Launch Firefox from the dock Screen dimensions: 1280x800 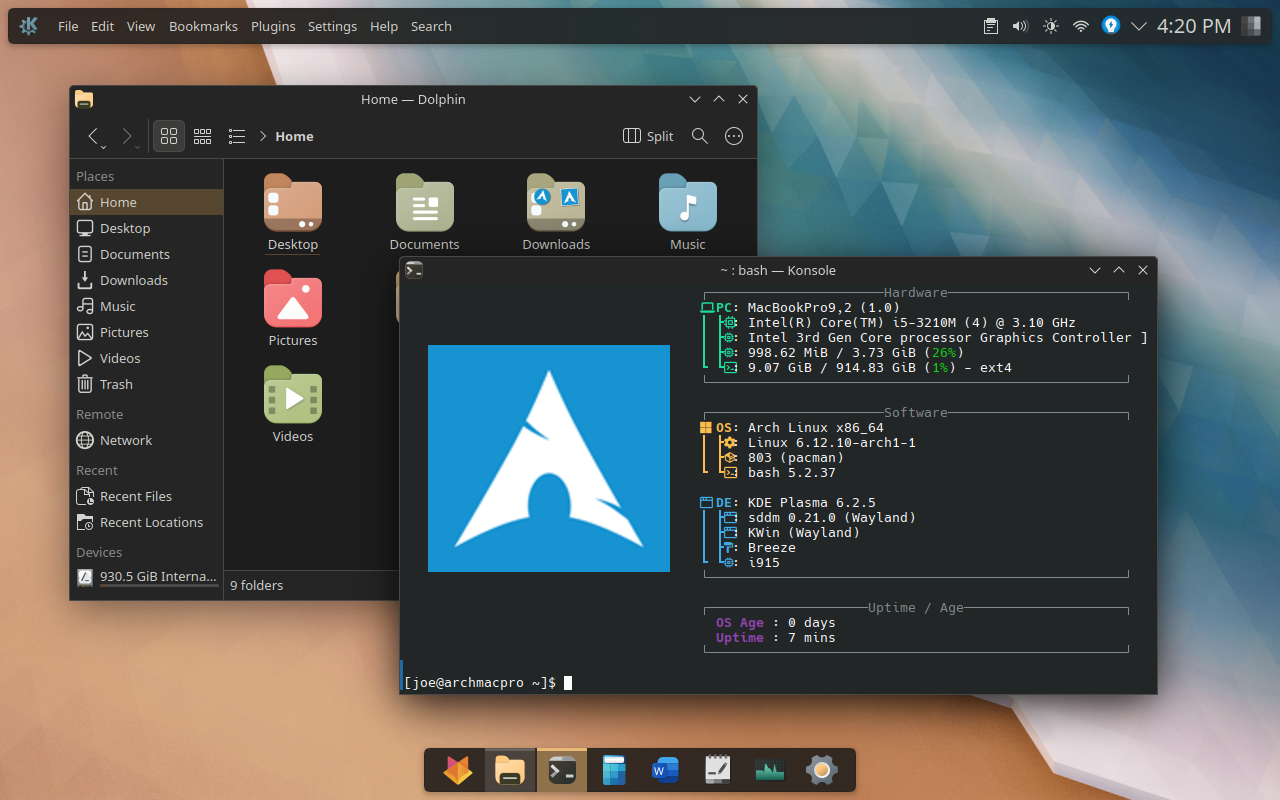[x=458, y=770]
